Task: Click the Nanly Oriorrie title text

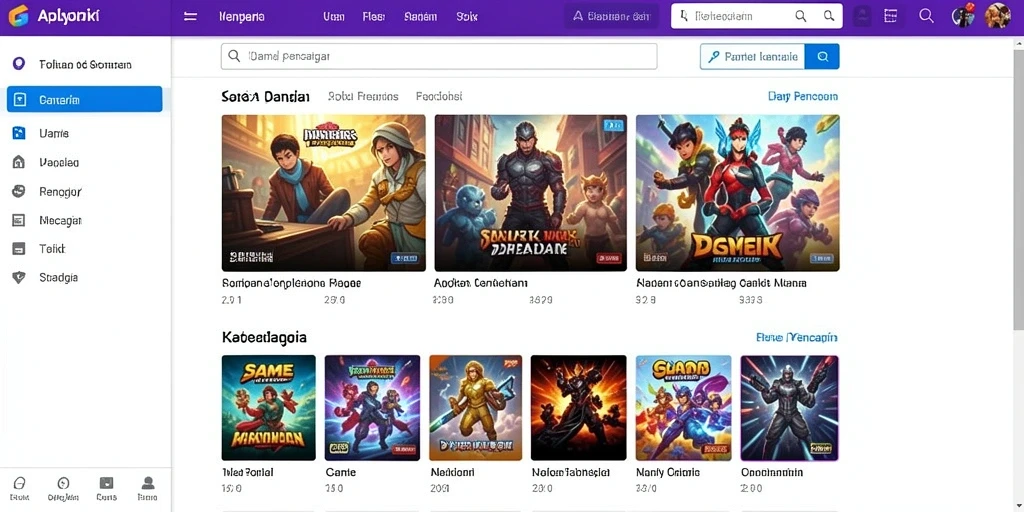Action: click(668, 472)
